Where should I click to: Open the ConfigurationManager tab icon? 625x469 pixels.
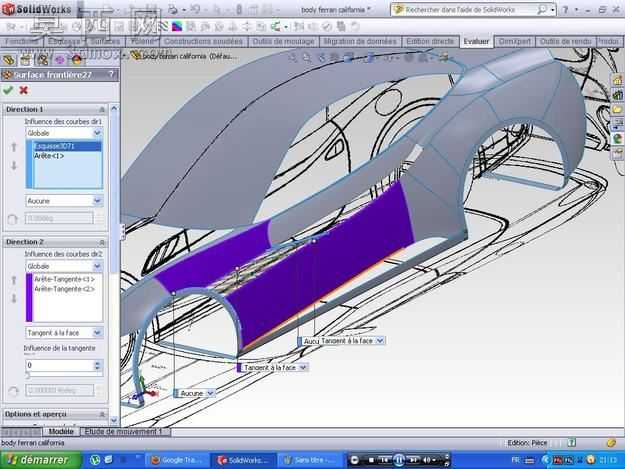(x=43, y=60)
